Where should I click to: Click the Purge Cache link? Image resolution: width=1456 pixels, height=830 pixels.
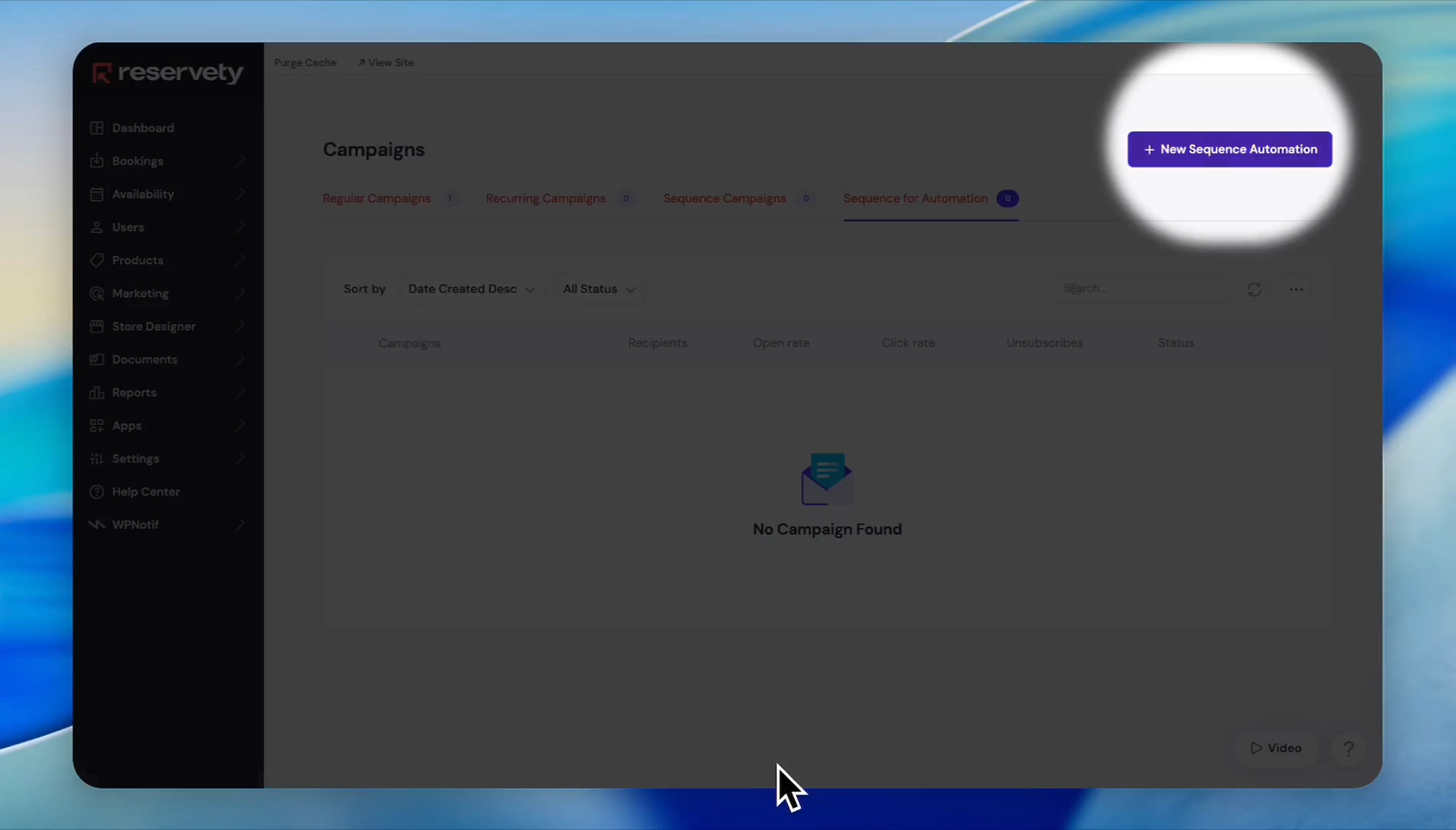pos(305,62)
